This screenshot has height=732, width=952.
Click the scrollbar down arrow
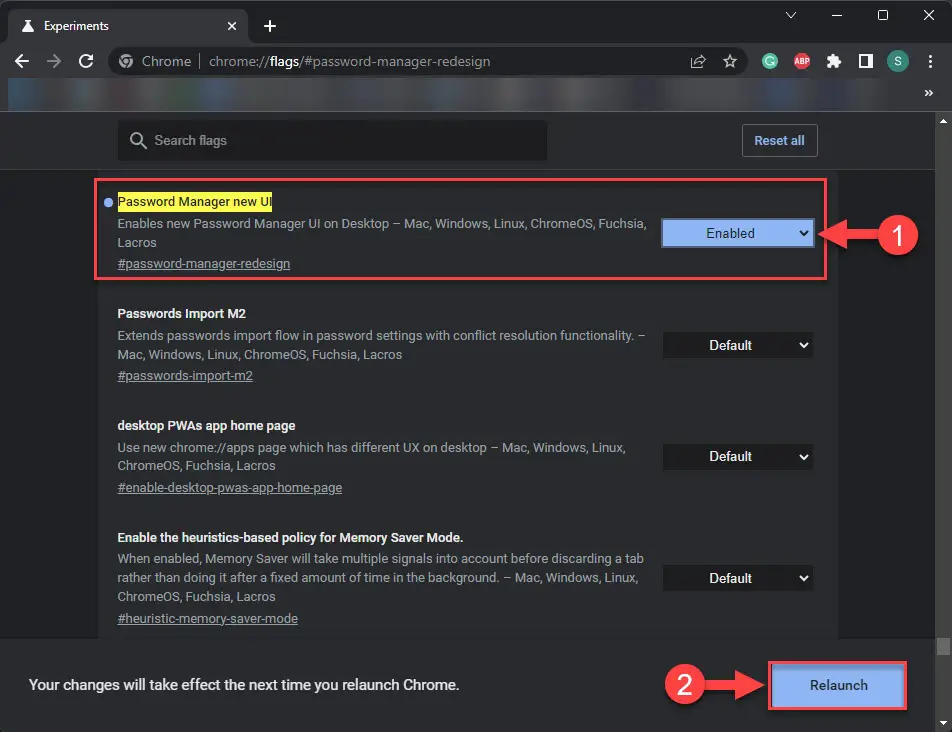tap(943, 722)
